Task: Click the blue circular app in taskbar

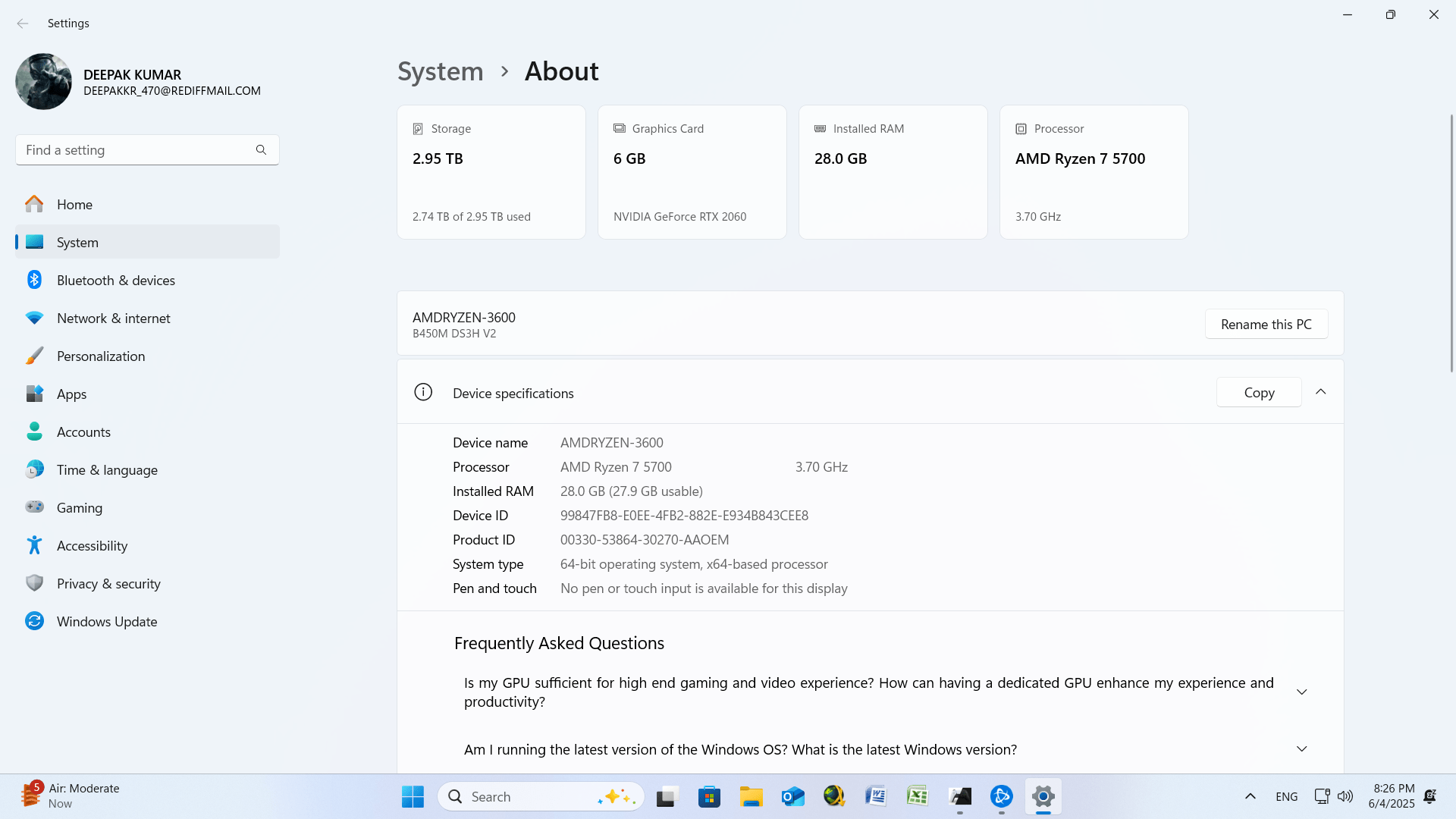Action: tap(1002, 796)
